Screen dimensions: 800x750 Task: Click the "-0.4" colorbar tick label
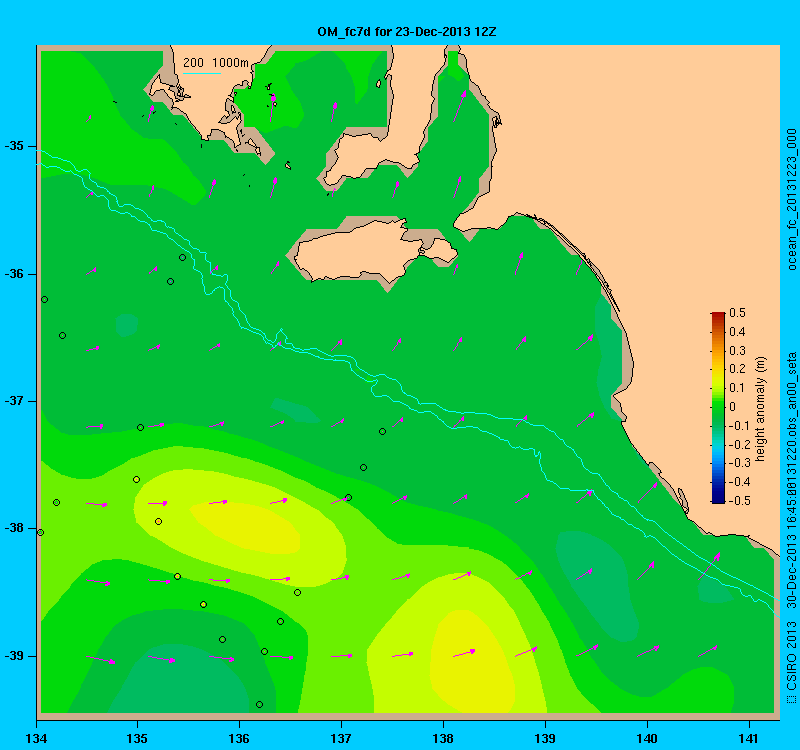739,482
